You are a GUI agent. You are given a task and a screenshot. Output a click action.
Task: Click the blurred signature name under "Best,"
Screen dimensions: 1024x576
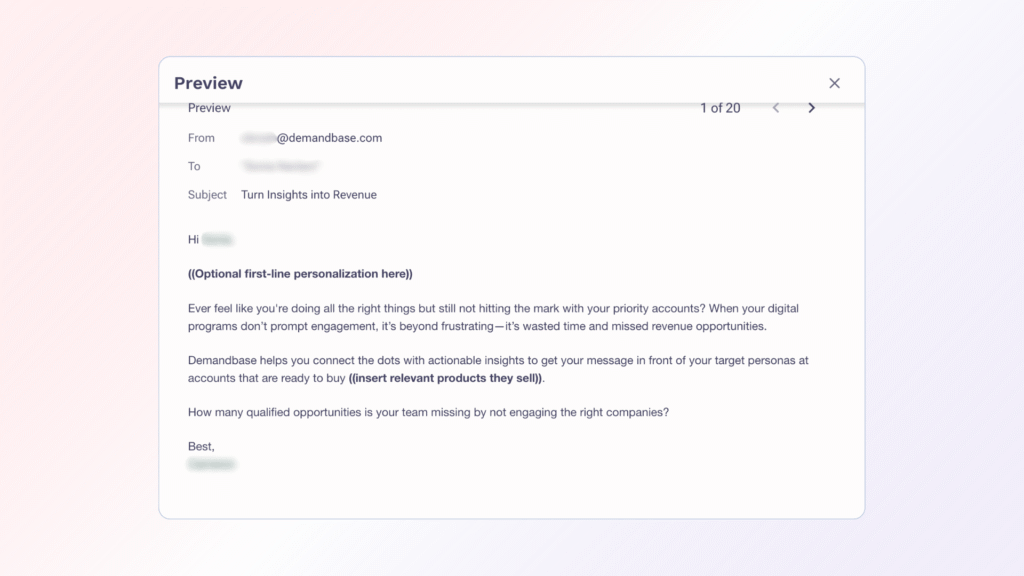tap(211, 464)
